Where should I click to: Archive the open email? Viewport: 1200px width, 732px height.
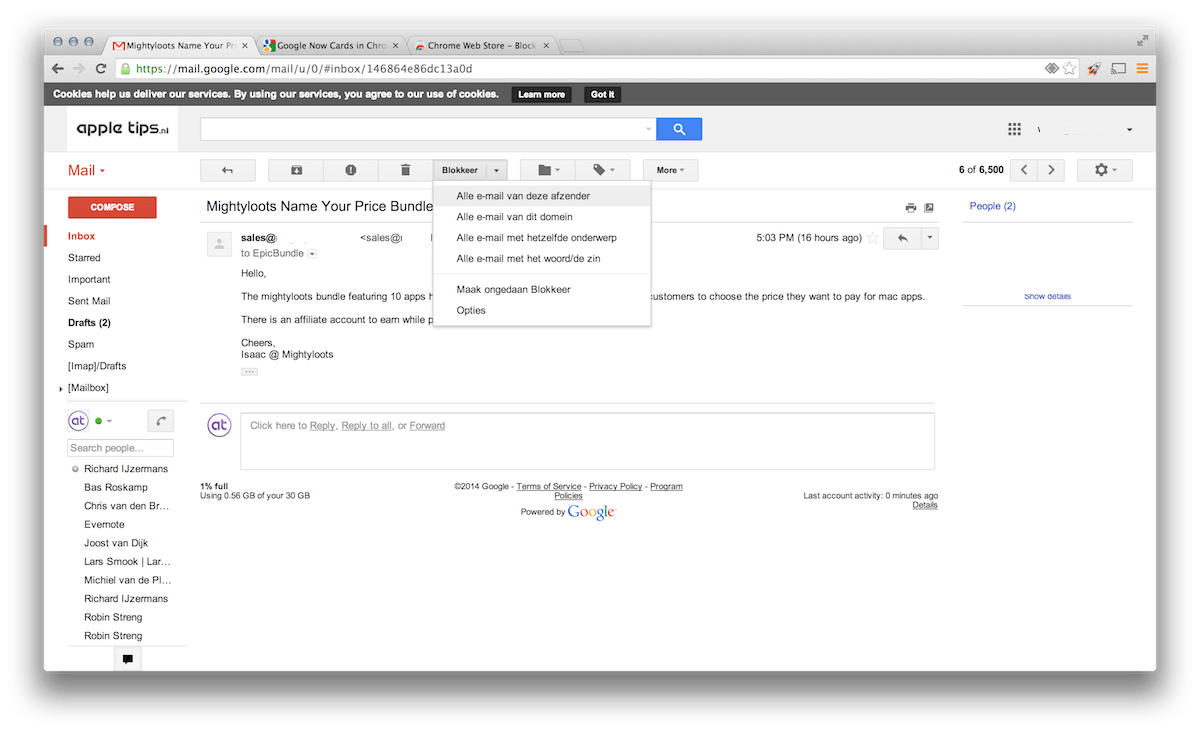pos(296,170)
